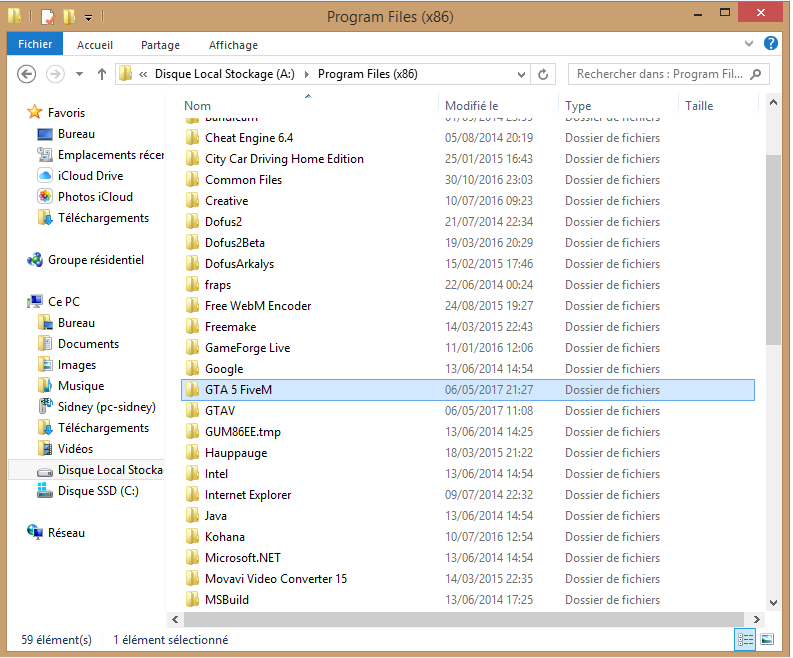Select Favoris in the navigation pane
Screen dimensions: 793x658
coord(66,113)
